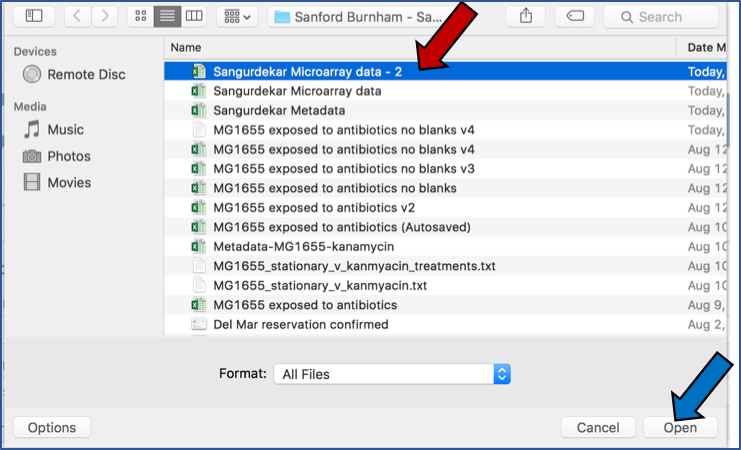Switch to icon grid view
741x450 pixels.
(140, 16)
